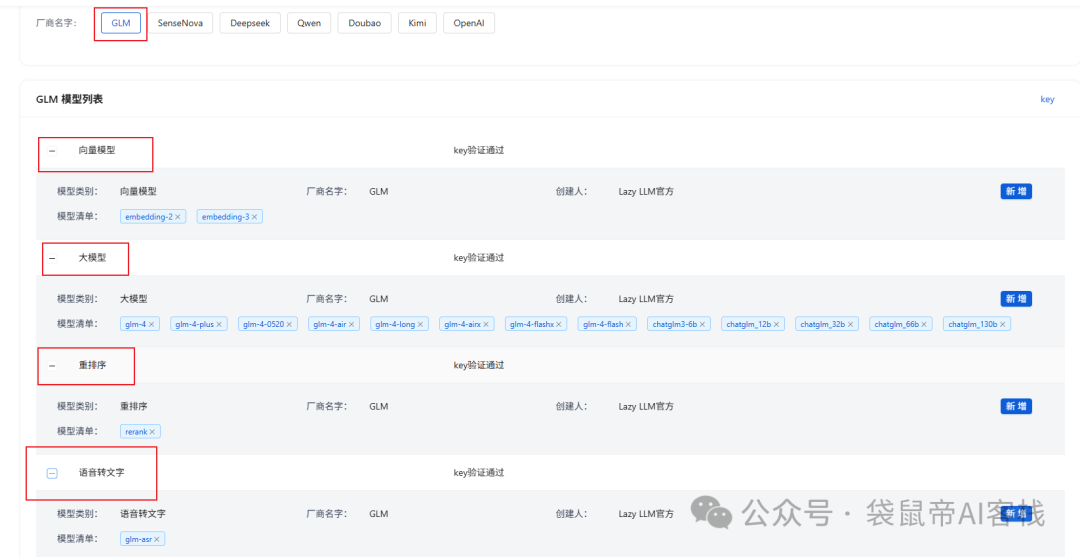Switch to Qwen vendor
The width and height of the screenshot is (1080, 557).
309,23
